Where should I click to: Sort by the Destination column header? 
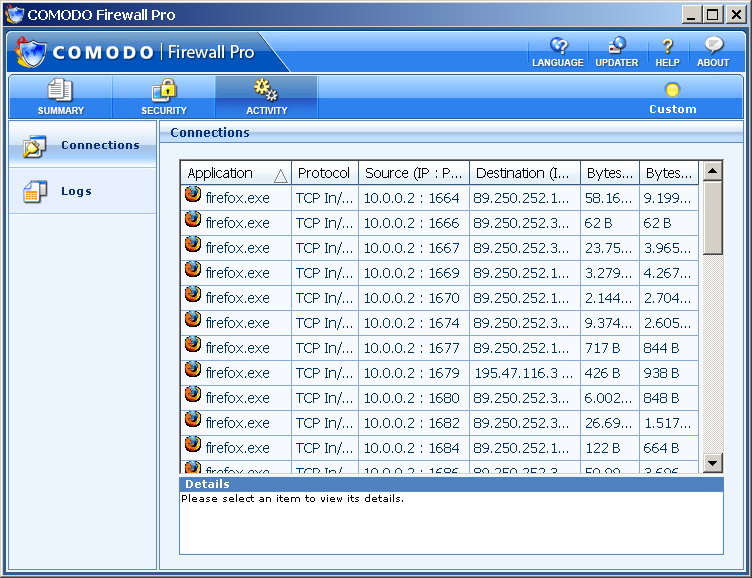[525, 173]
